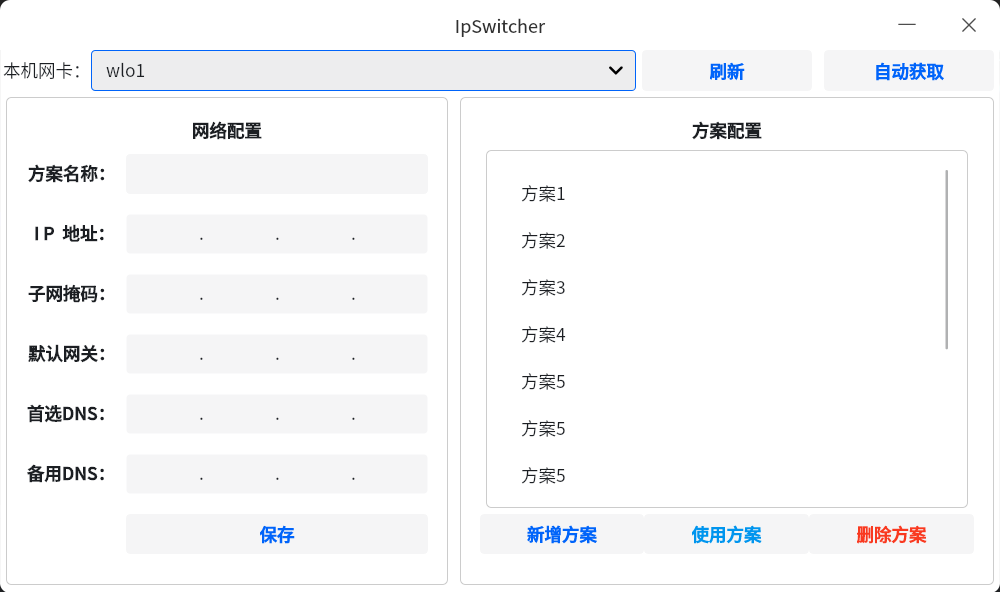Click the 自动获取 button
Image resolution: width=1000 pixels, height=592 pixels.
pos(908,71)
